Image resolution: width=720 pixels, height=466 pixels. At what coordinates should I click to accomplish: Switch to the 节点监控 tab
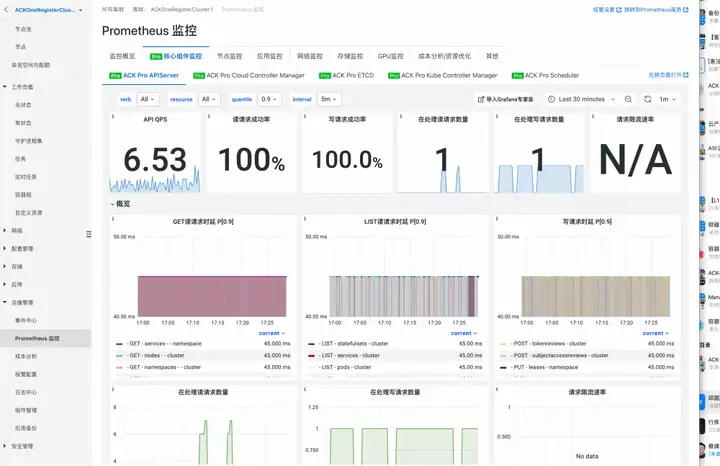[x=230, y=56]
